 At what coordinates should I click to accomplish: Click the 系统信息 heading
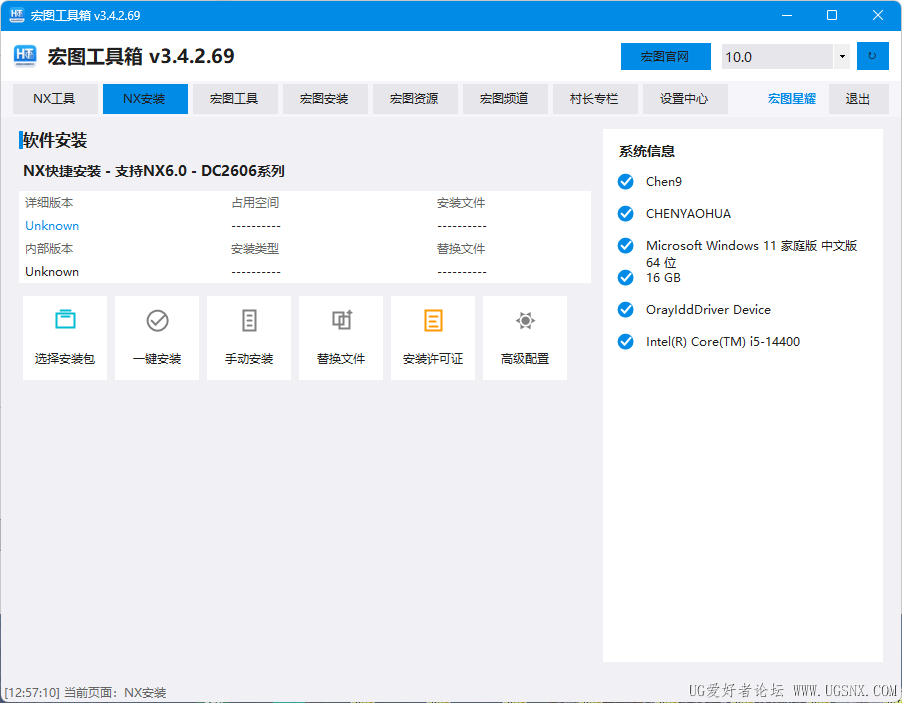click(647, 151)
